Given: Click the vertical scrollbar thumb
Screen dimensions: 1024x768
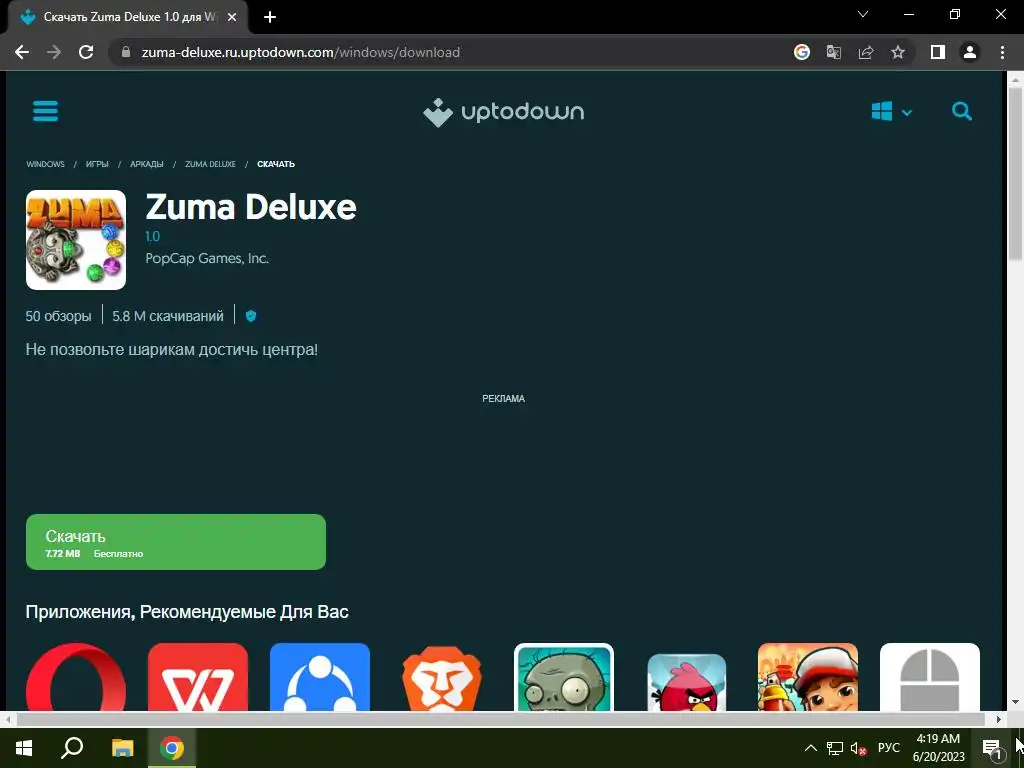Looking at the screenshot, I should pos(1015,173).
